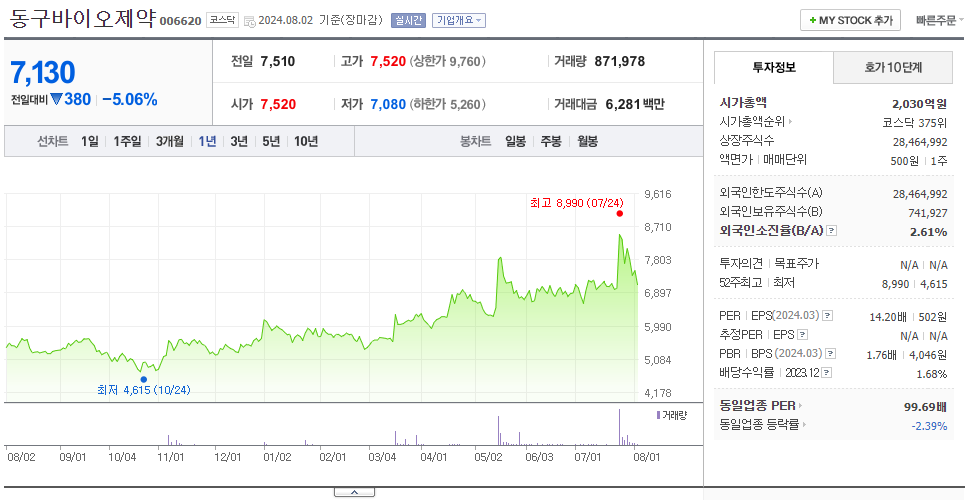Click the 거래량 871,978 value

pyautogui.click(x=620, y=61)
